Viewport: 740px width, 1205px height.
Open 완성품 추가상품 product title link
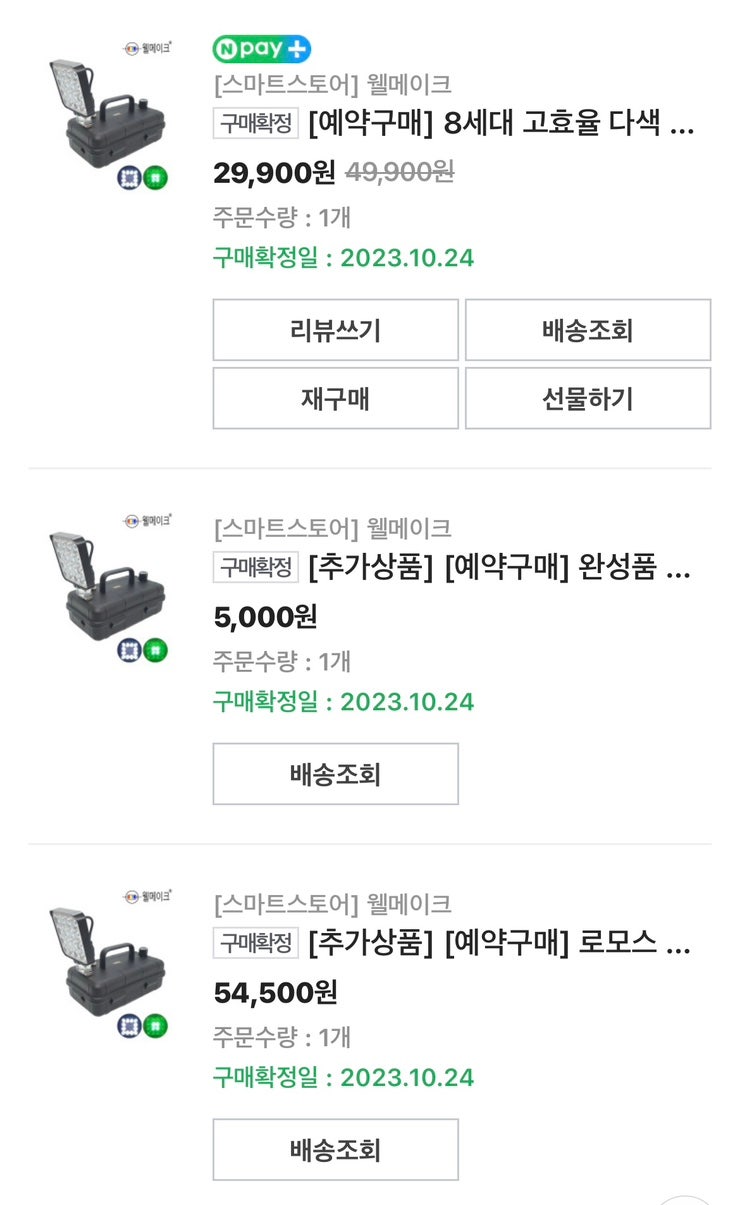499,569
